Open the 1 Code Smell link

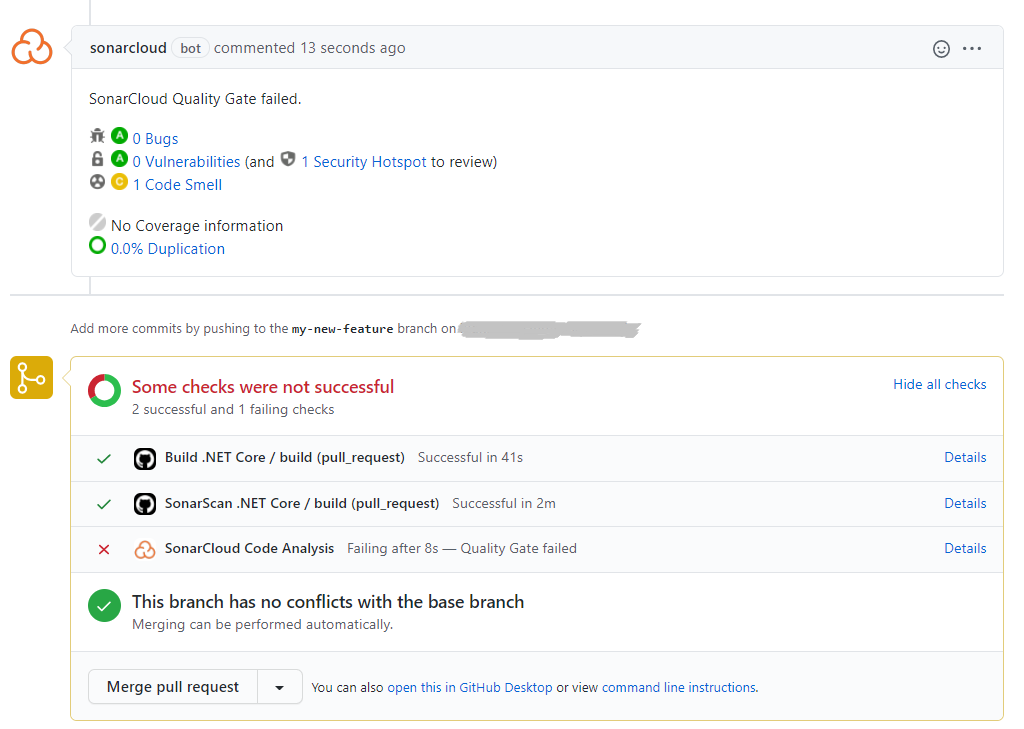[x=178, y=185]
